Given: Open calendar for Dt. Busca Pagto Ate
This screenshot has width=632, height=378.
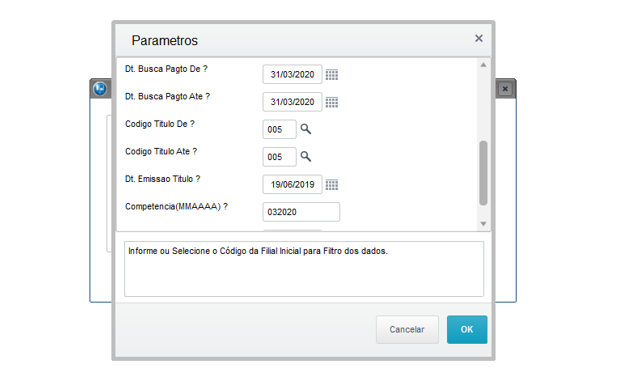Looking at the screenshot, I should (x=332, y=102).
